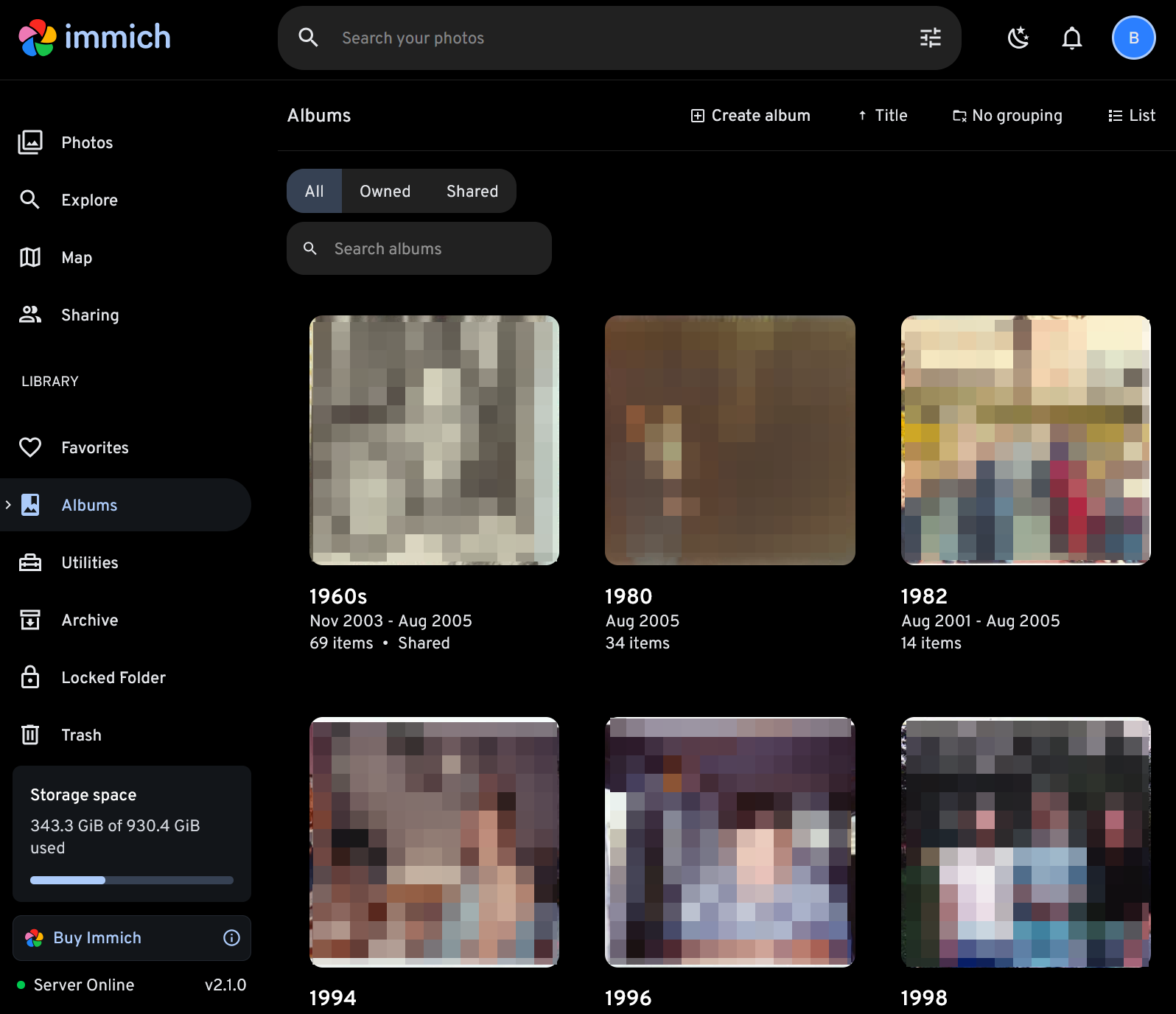This screenshot has width=1176, height=1014.
Task: Click the magnifier icon in photo search bar
Action: point(308,38)
